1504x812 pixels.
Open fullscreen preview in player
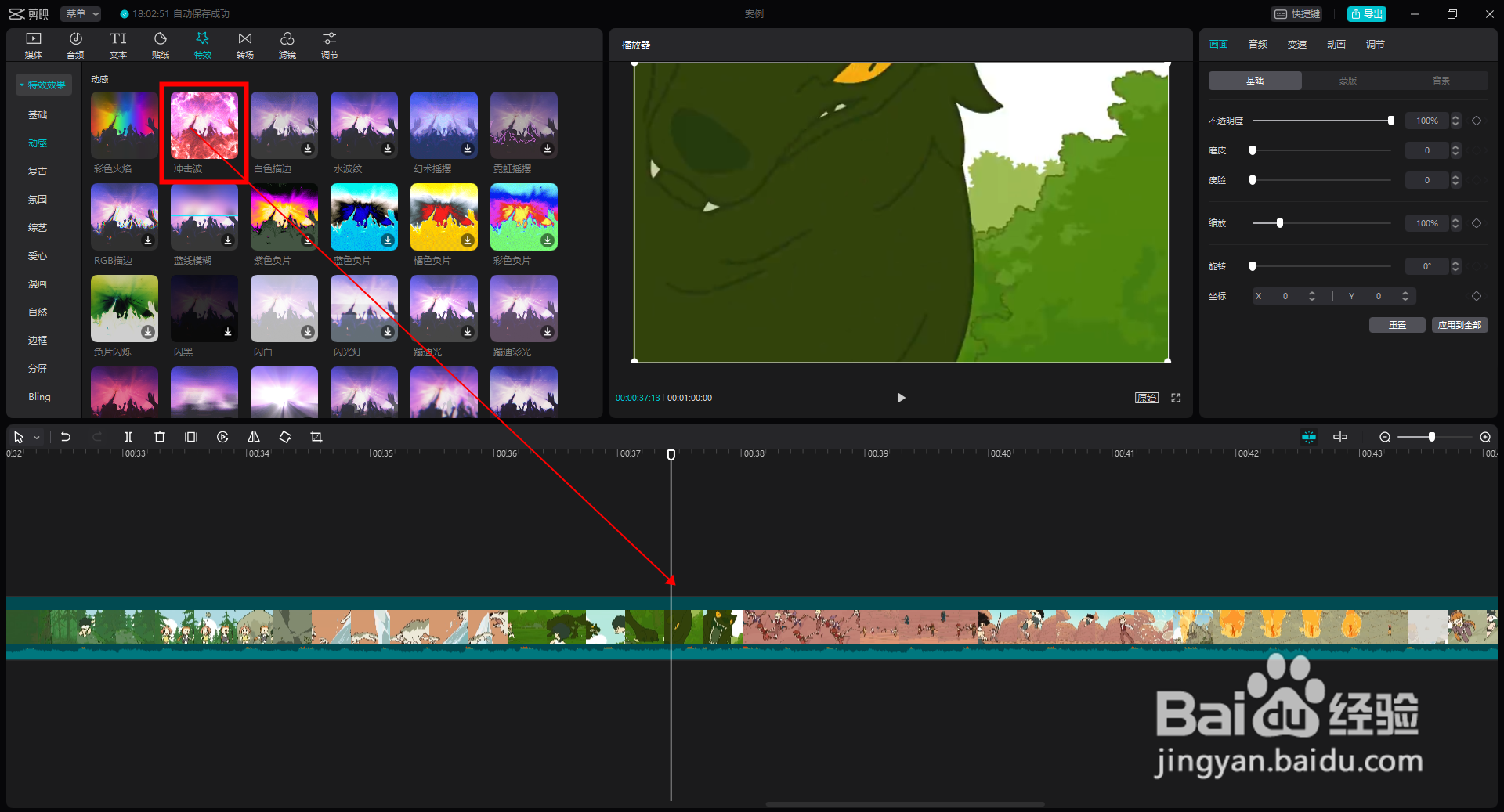[1176, 398]
